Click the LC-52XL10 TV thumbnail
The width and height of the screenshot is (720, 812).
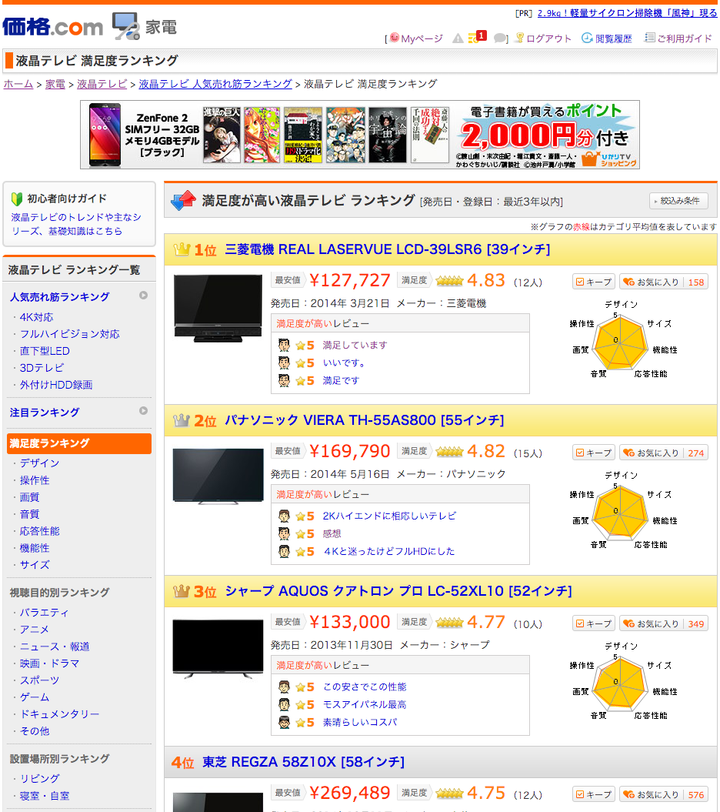(x=218, y=649)
